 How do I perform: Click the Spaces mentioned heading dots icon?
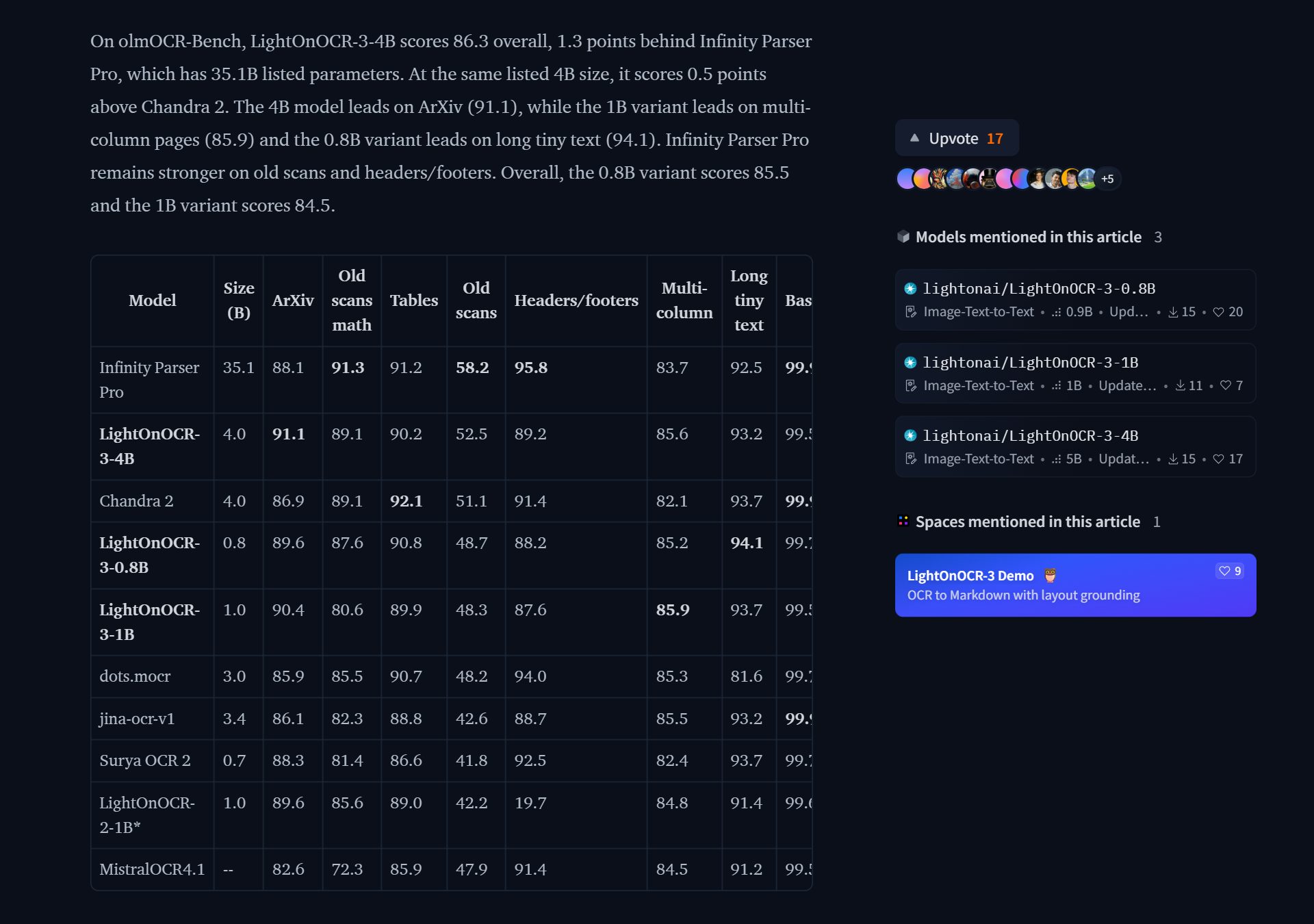pyautogui.click(x=903, y=522)
